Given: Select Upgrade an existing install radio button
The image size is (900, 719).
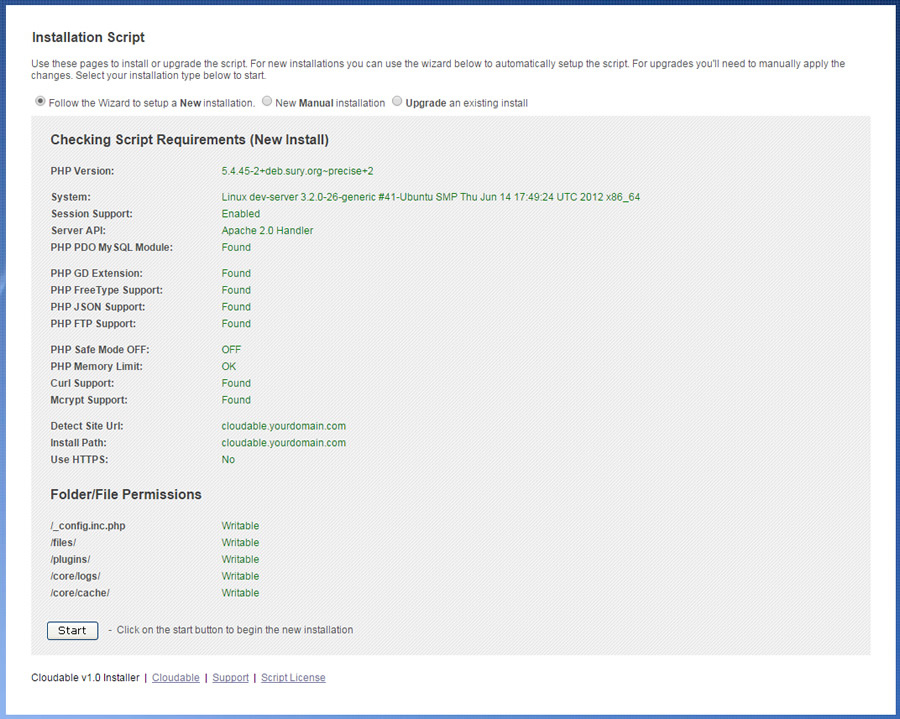Looking at the screenshot, I should (397, 102).
